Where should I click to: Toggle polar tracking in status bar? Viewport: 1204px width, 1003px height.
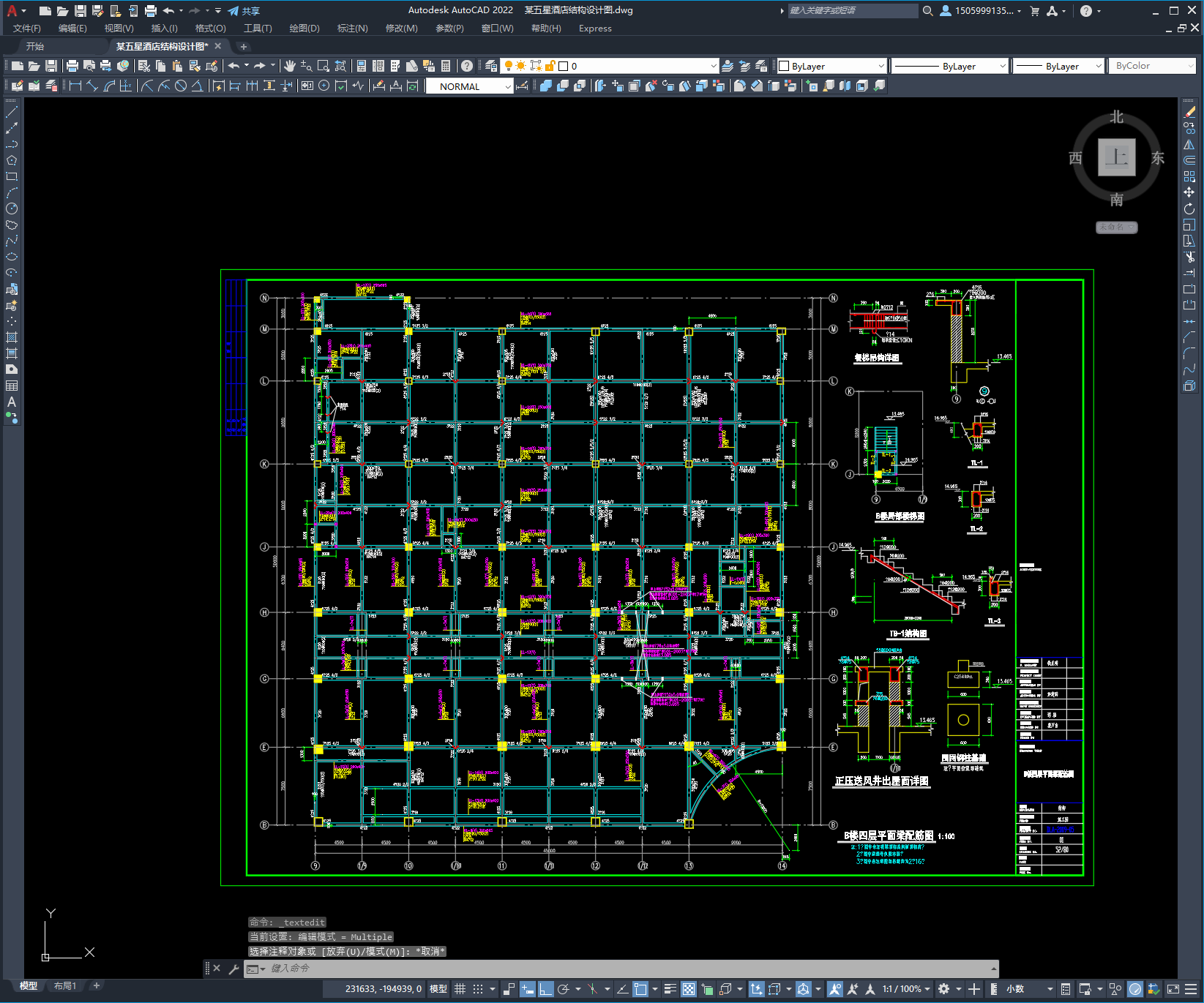click(563, 989)
